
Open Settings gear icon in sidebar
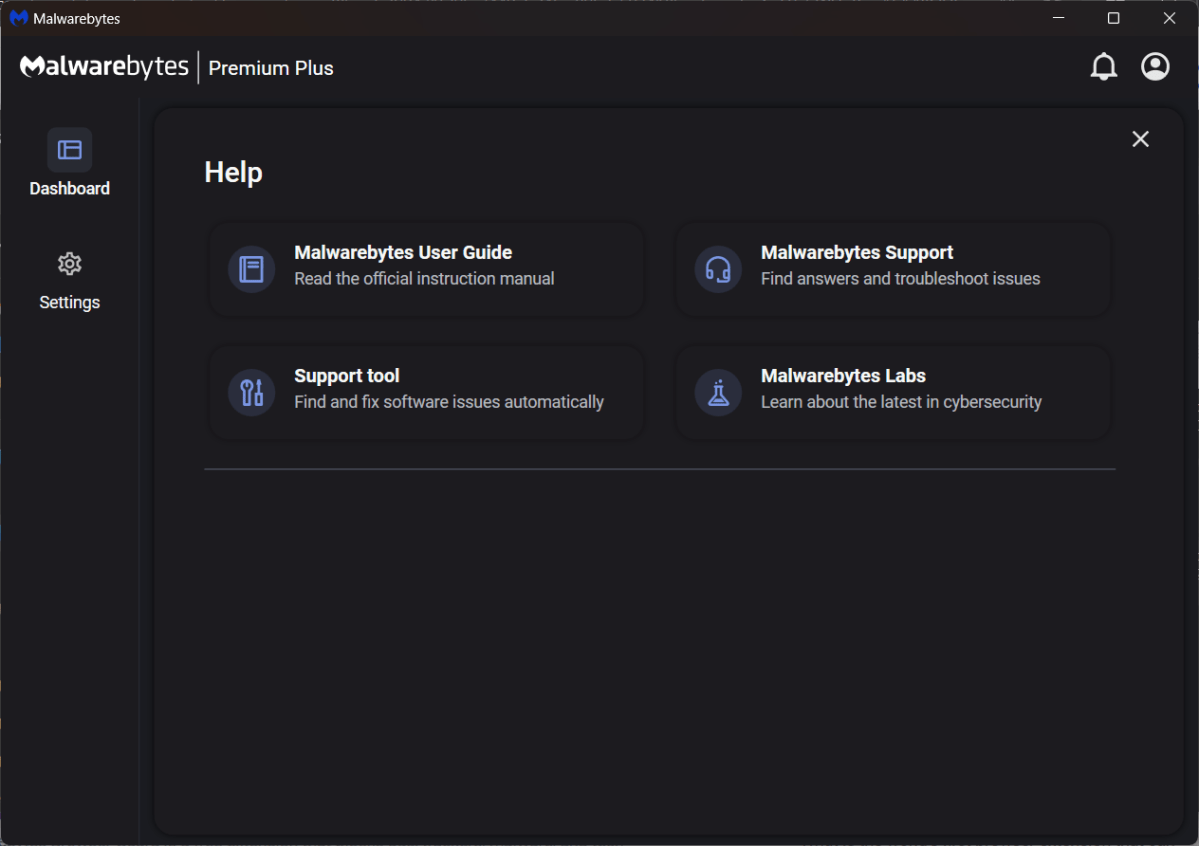pyautogui.click(x=70, y=264)
